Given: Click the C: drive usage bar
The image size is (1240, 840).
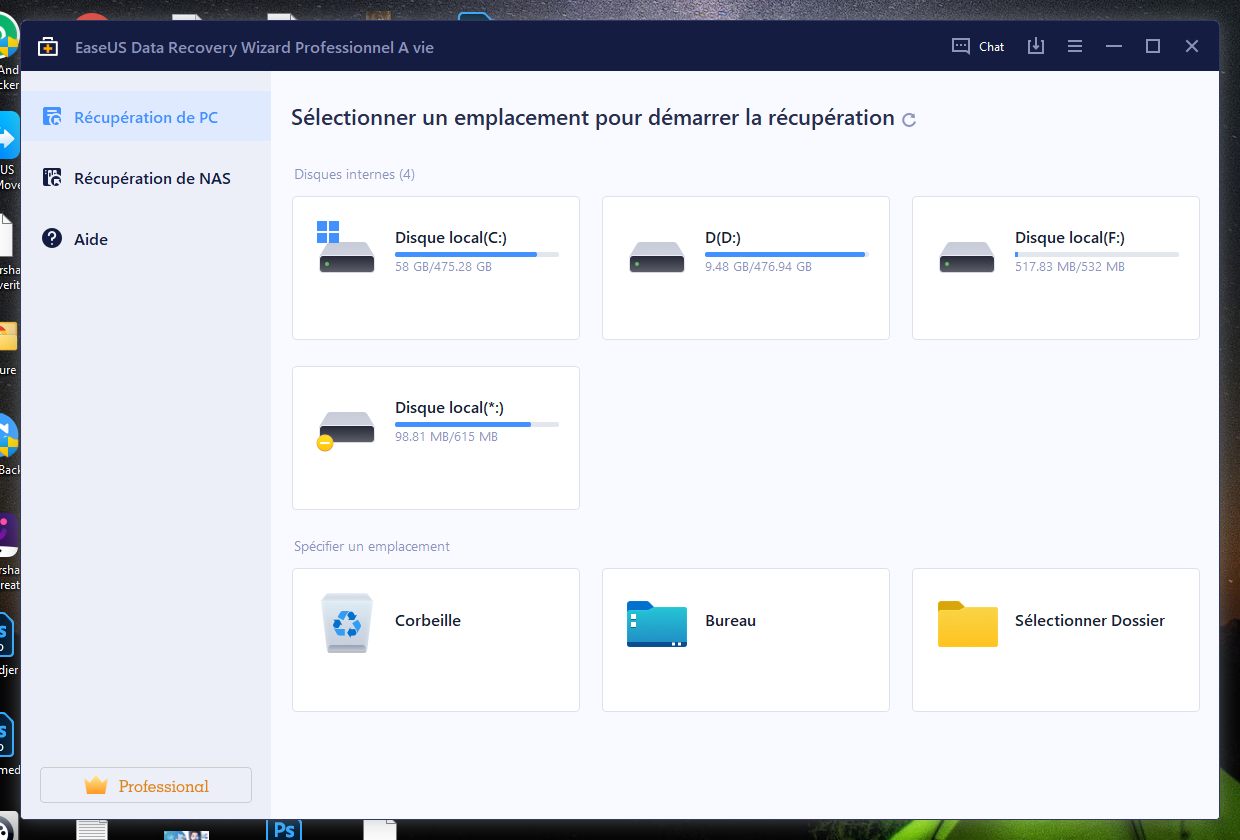Looking at the screenshot, I should click(477, 255).
